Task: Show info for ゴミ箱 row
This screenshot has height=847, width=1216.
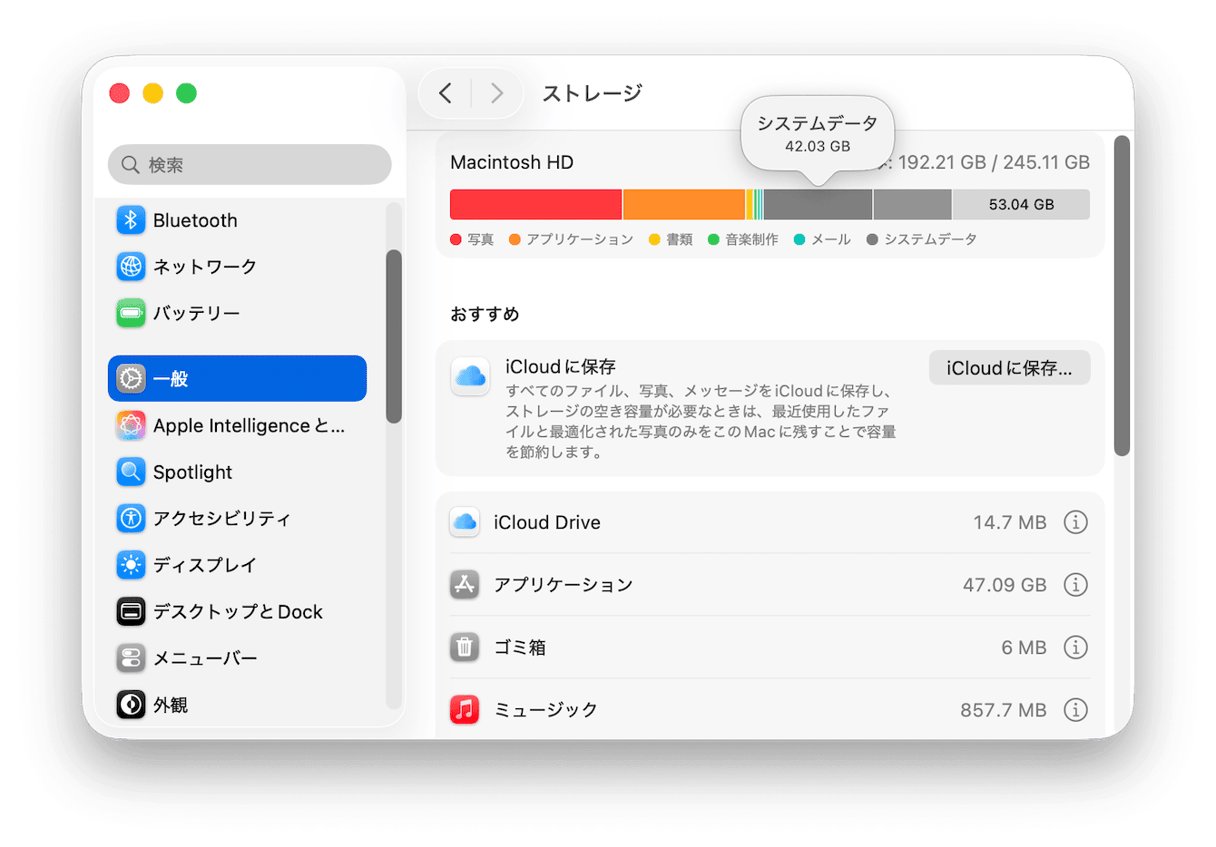Action: (1075, 647)
